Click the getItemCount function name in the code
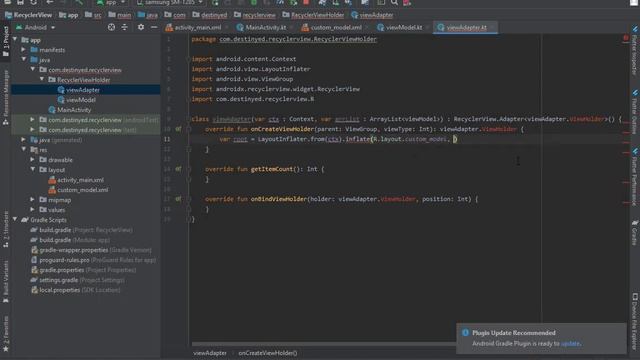640x360 pixels. (x=271, y=169)
